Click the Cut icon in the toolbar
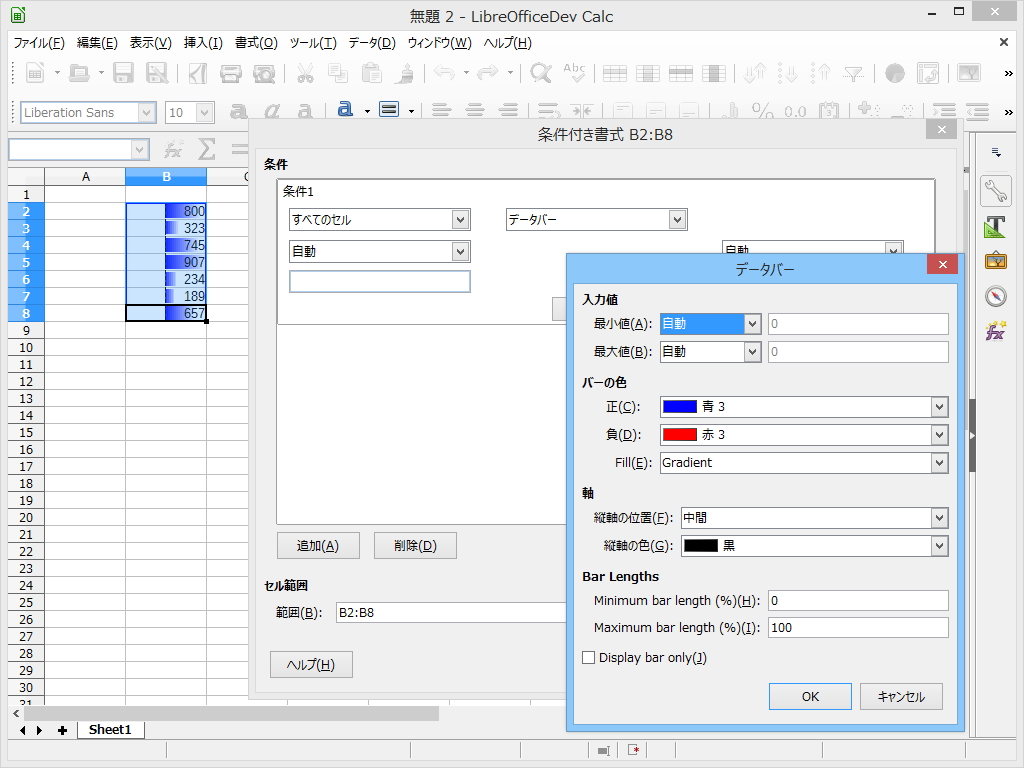Screen dimensions: 1024x768 pyautogui.click(x=305, y=73)
